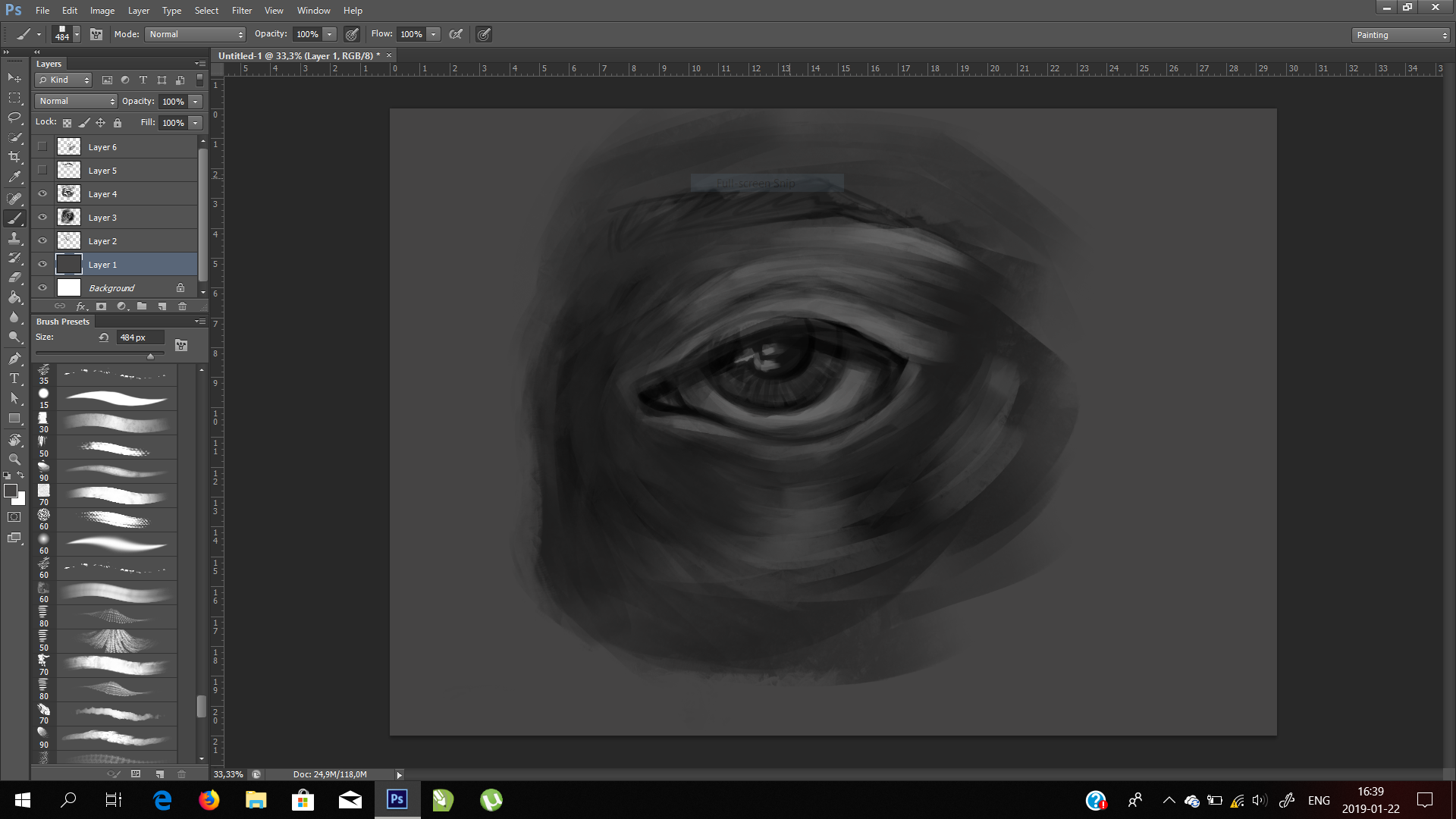Open the Image menu

tap(102, 11)
